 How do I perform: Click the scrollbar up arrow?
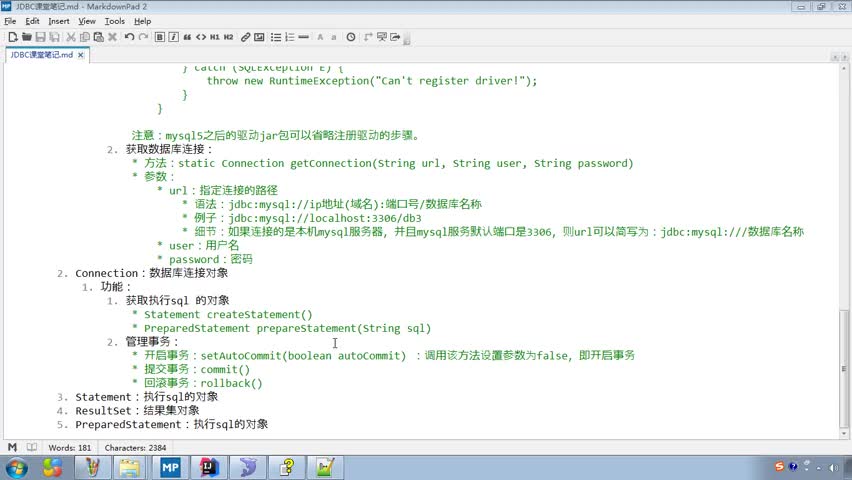point(843,69)
